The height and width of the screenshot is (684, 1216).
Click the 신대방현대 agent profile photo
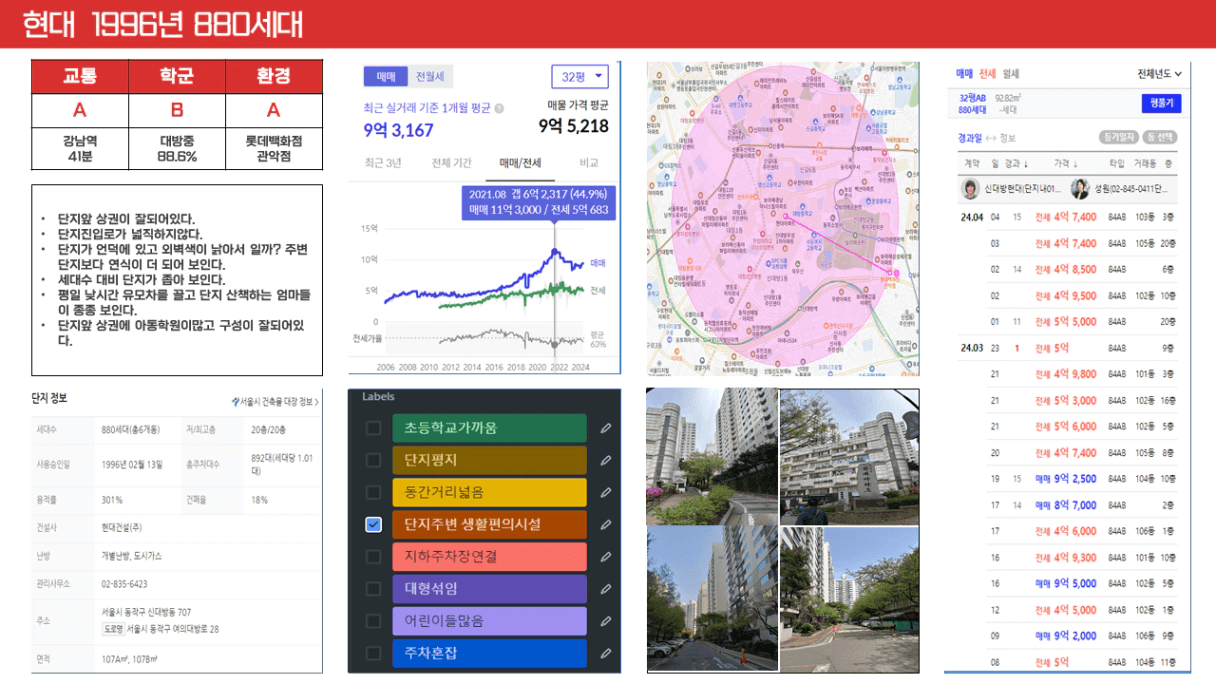970,188
